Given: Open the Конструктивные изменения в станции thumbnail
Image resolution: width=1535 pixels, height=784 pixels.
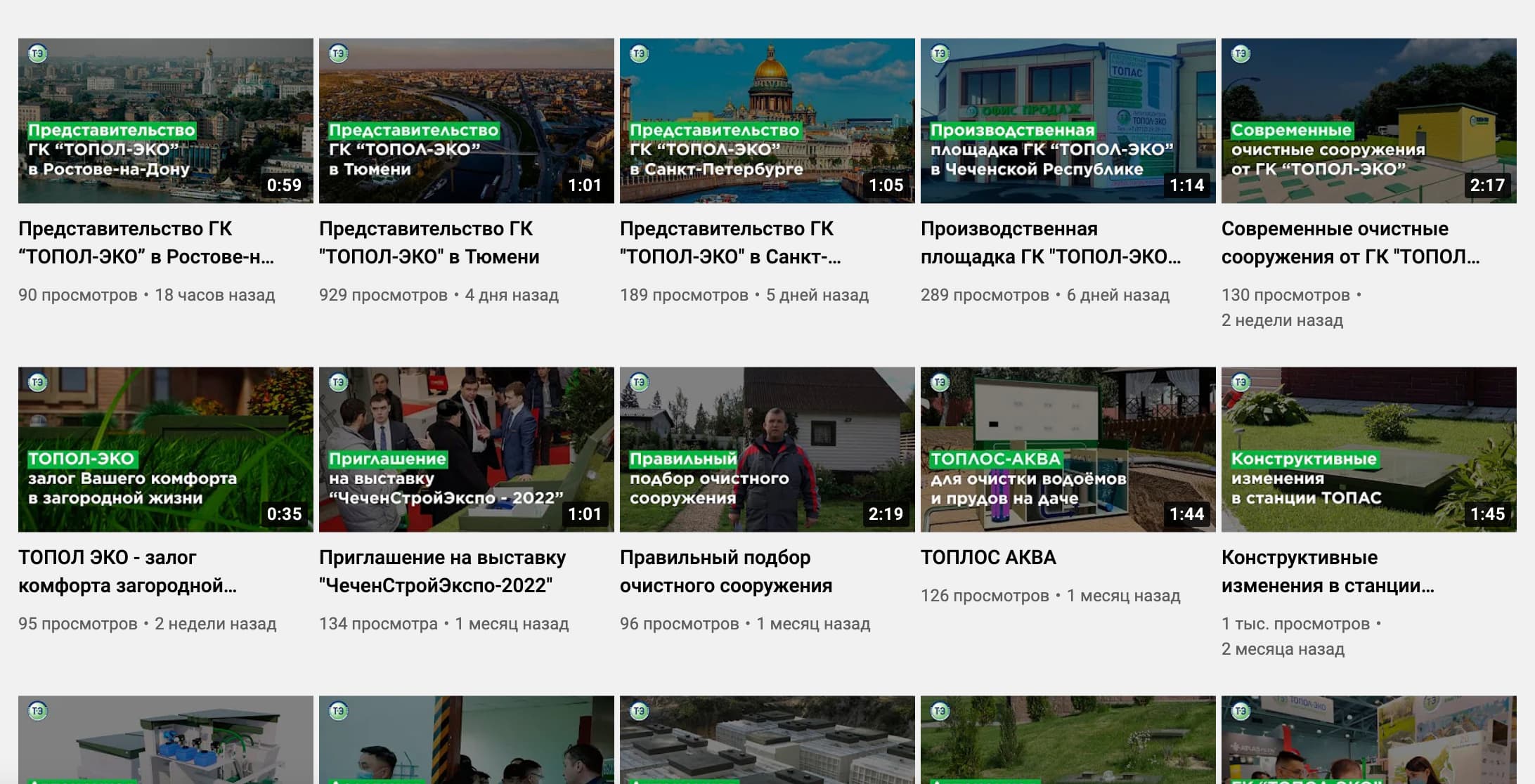Looking at the screenshot, I should coord(1369,450).
